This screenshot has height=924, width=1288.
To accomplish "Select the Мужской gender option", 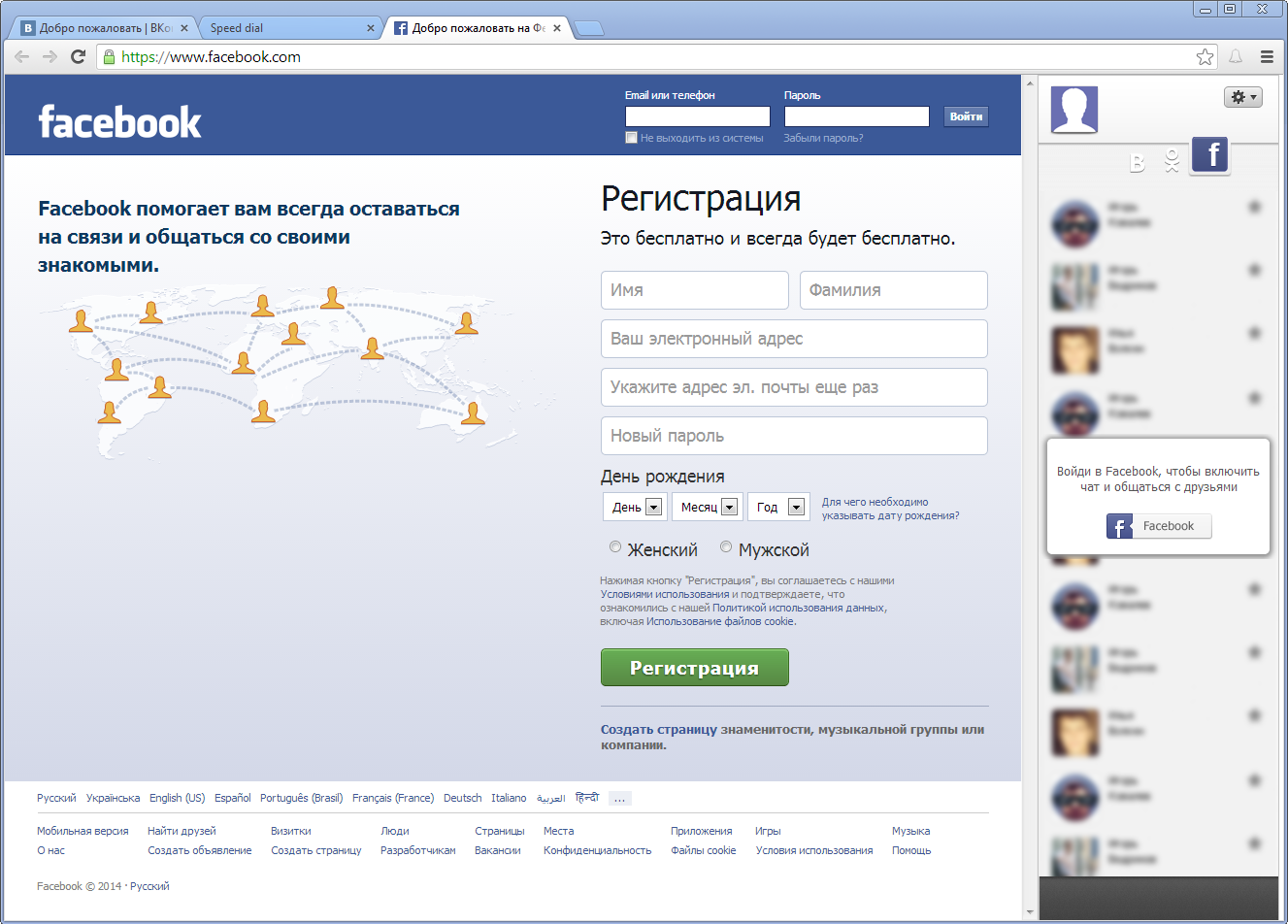I will click(726, 547).
